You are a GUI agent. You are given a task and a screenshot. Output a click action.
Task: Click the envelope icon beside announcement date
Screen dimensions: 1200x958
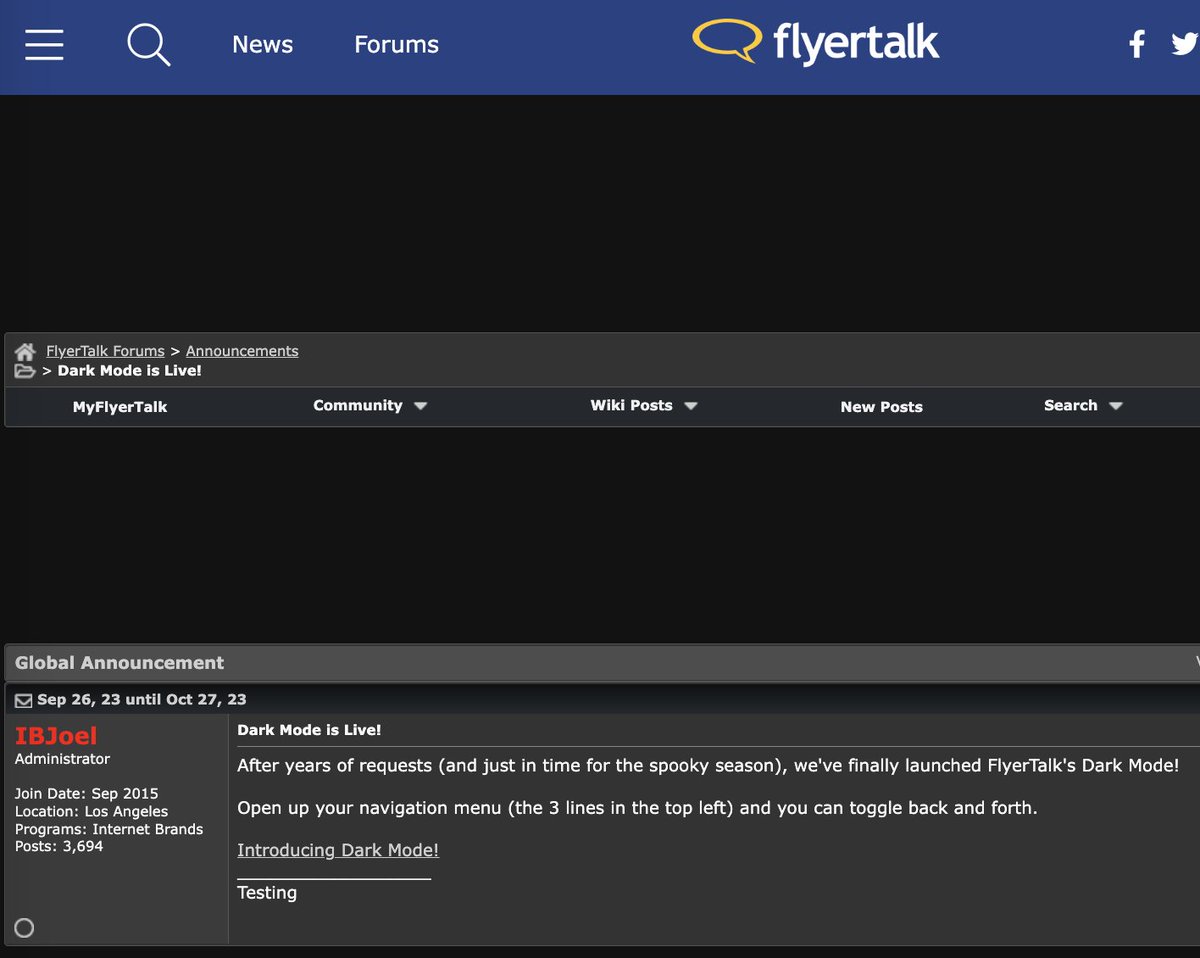[x=23, y=700]
